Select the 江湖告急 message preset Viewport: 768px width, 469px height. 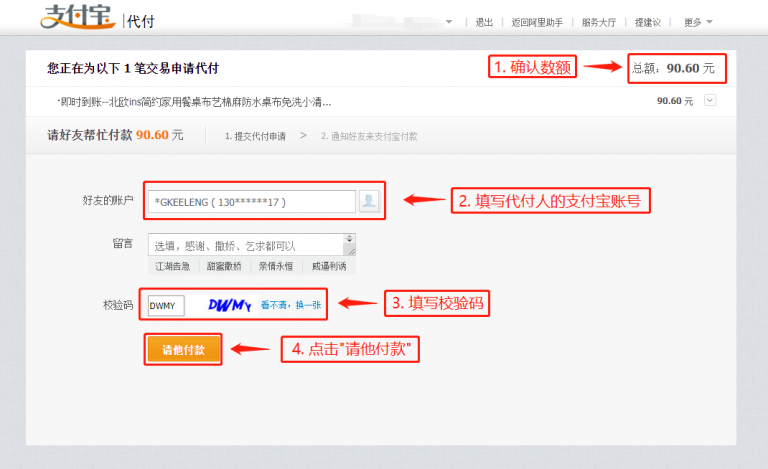click(x=172, y=266)
